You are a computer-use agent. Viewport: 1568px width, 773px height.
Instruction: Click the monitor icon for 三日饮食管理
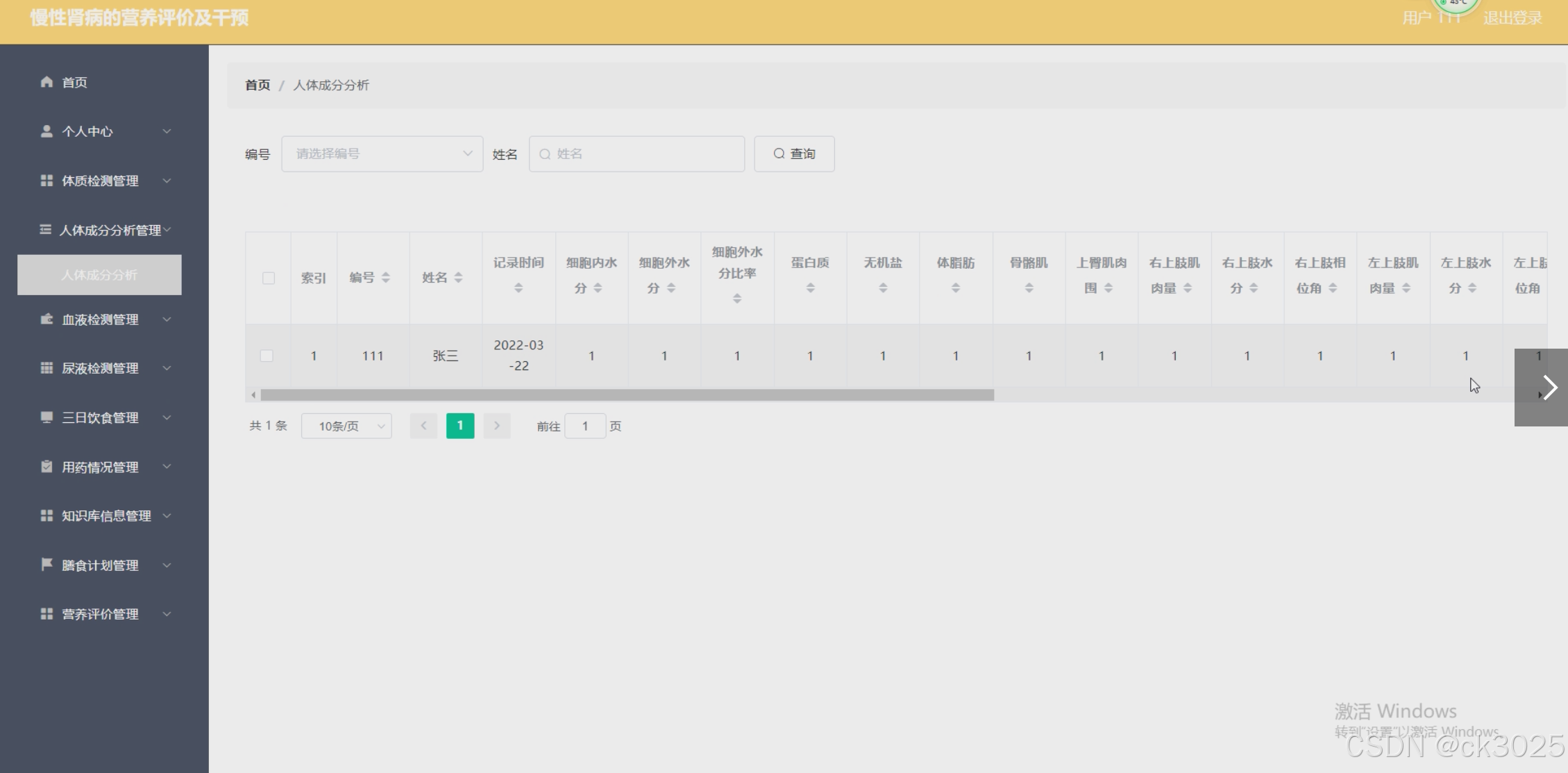click(47, 417)
